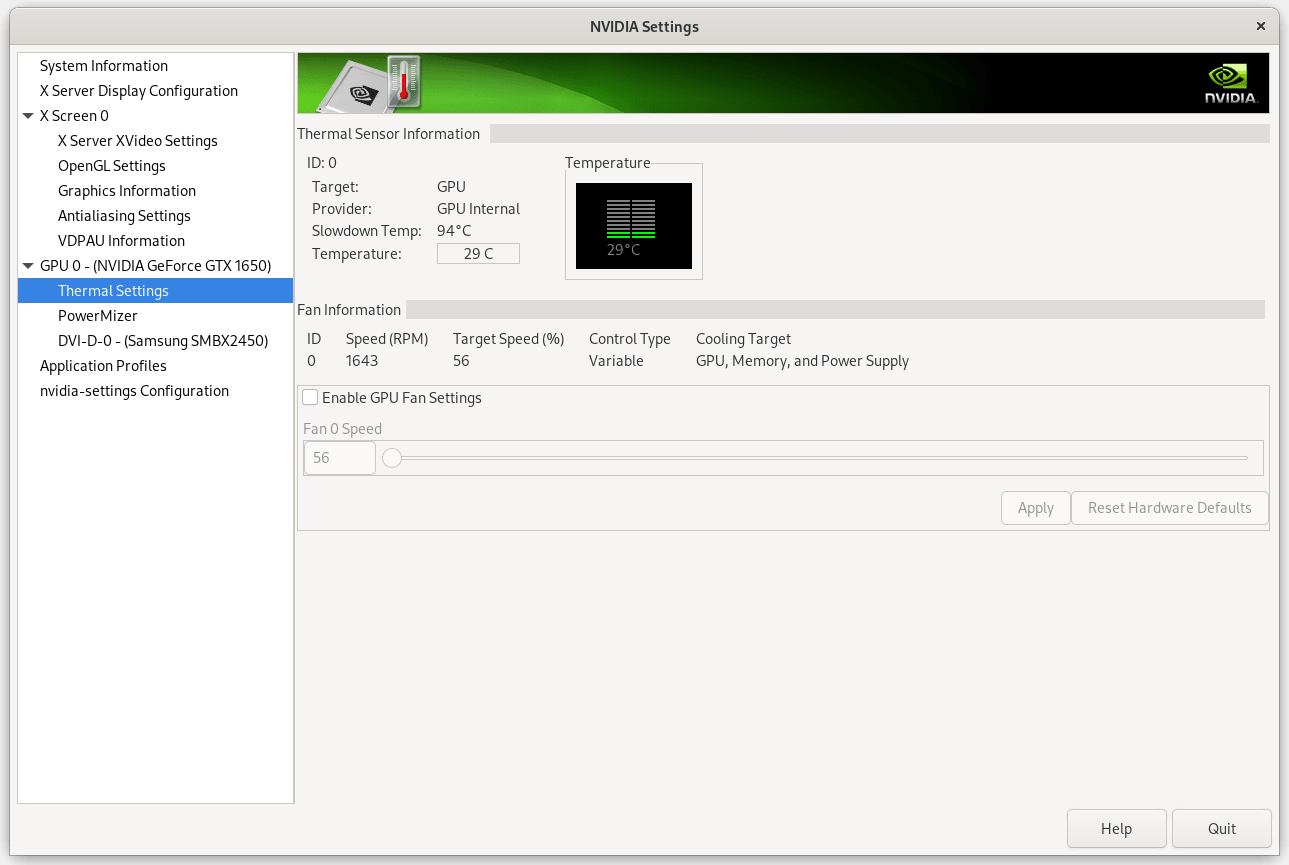
Task: Click Reset Hardware Defaults
Action: point(1169,507)
